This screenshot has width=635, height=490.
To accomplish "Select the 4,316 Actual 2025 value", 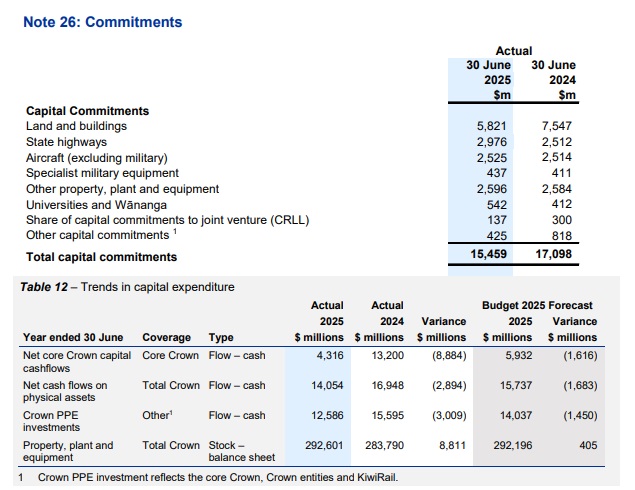I will [x=330, y=356].
